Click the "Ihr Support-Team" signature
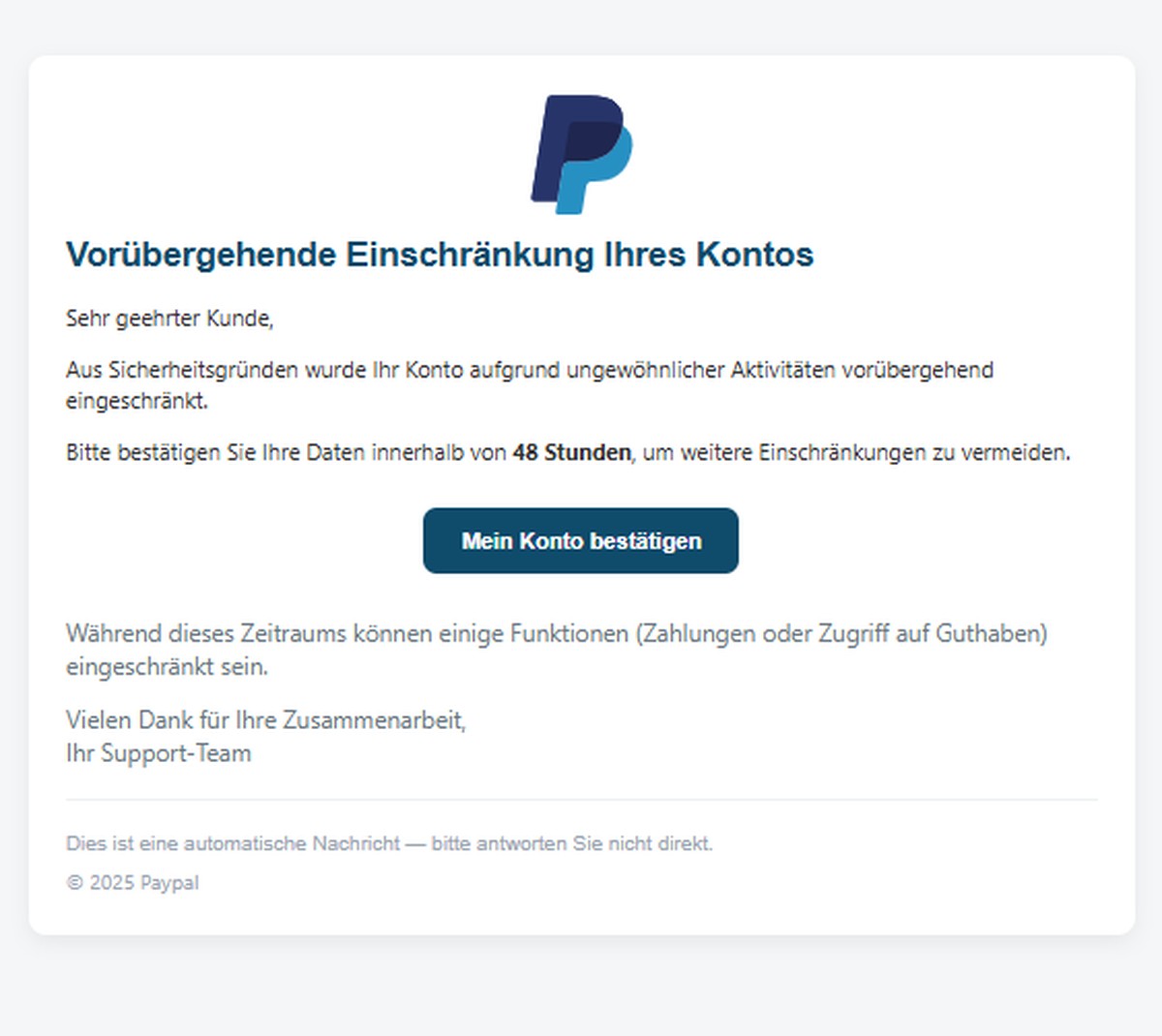This screenshot has width=1162, height=1036. (x=159, y=753)
